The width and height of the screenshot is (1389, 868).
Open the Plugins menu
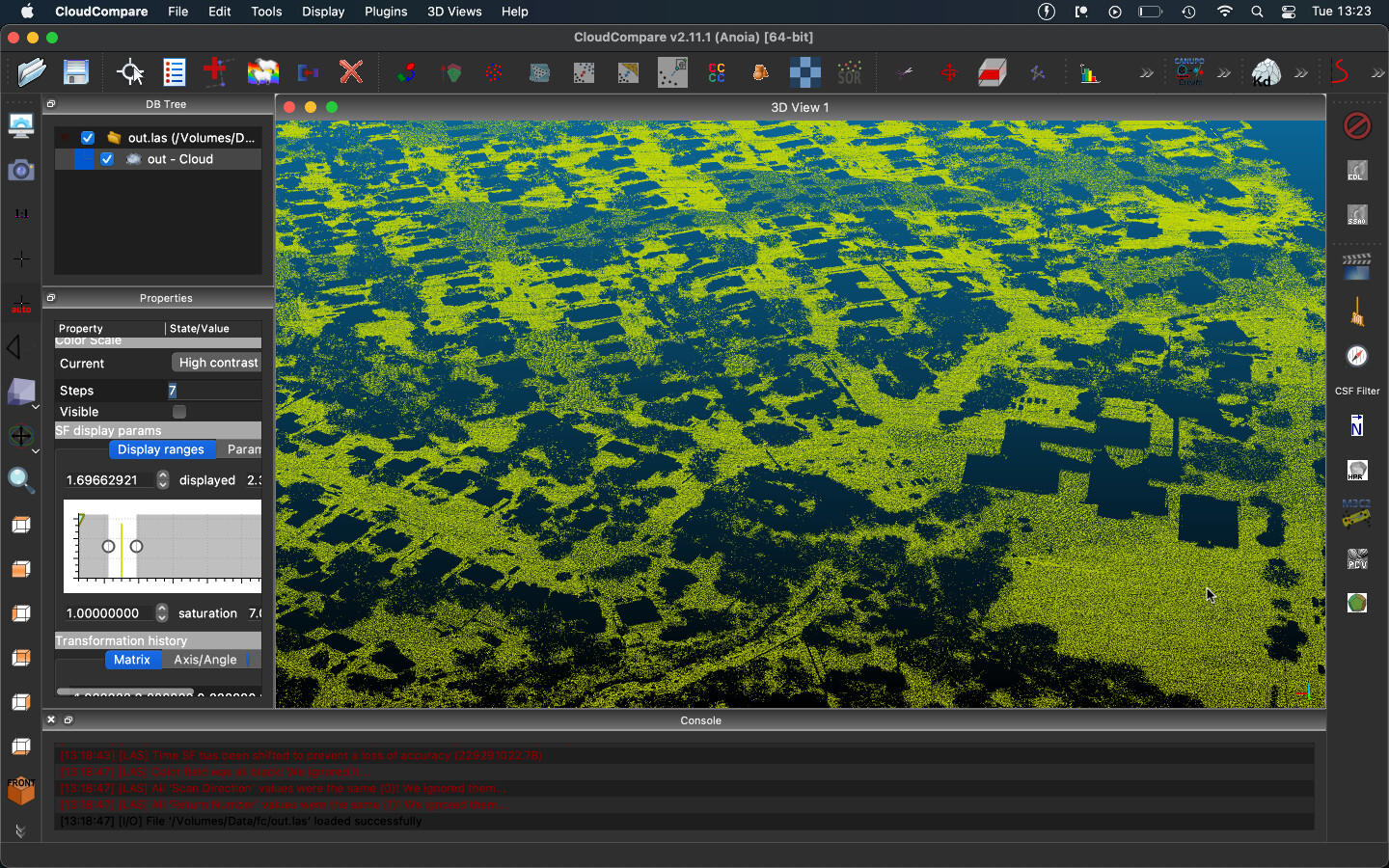click(x=385, y=12)
